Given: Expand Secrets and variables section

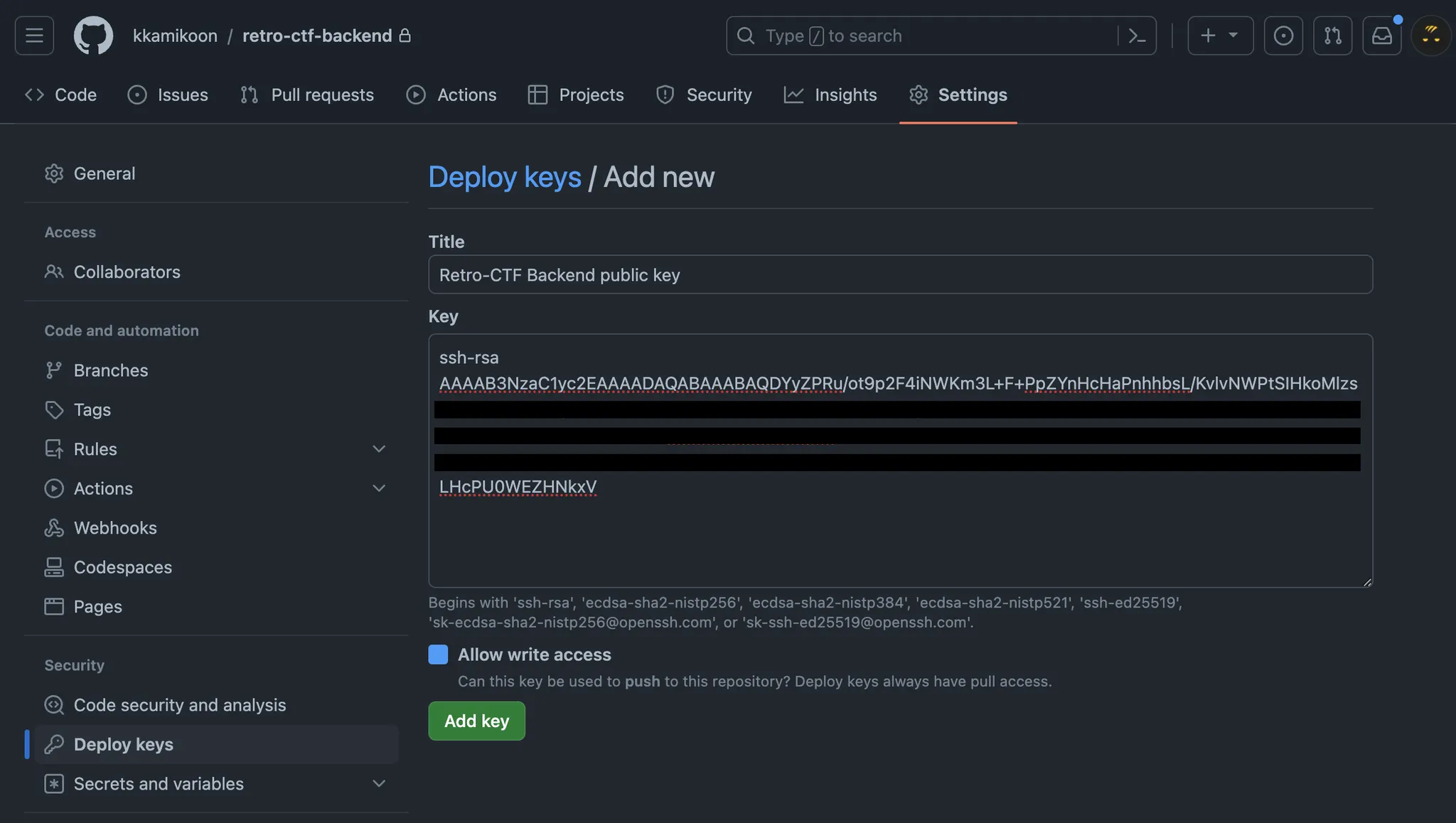Looking at the screenshot, I should point(379,783).
